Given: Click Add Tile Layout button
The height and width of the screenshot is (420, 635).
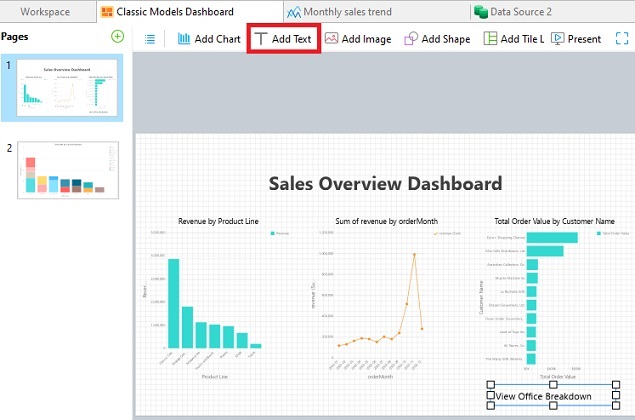Looking at the screenshot, I should 513,39.
